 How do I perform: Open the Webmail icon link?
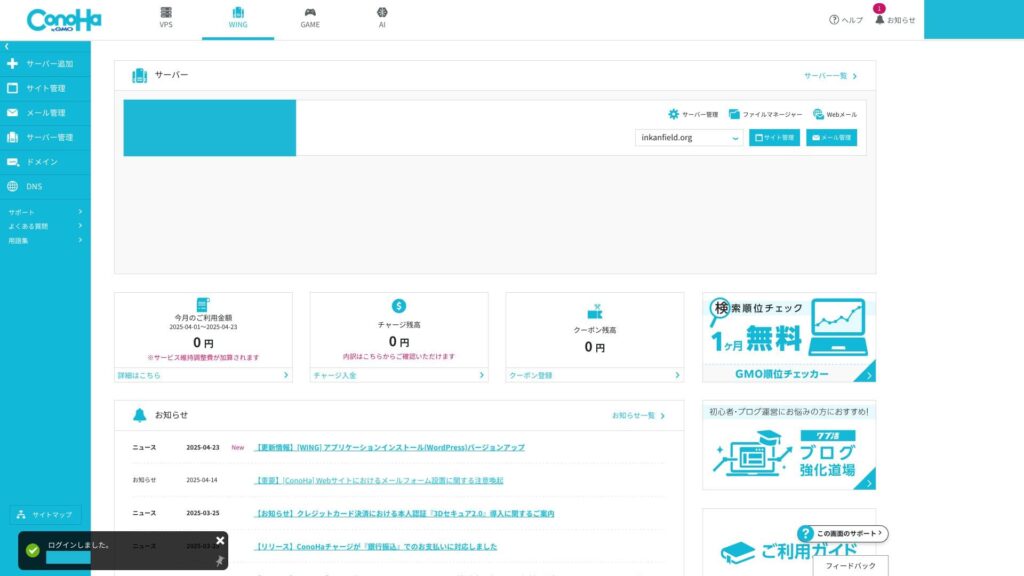(x=818, y=114)
